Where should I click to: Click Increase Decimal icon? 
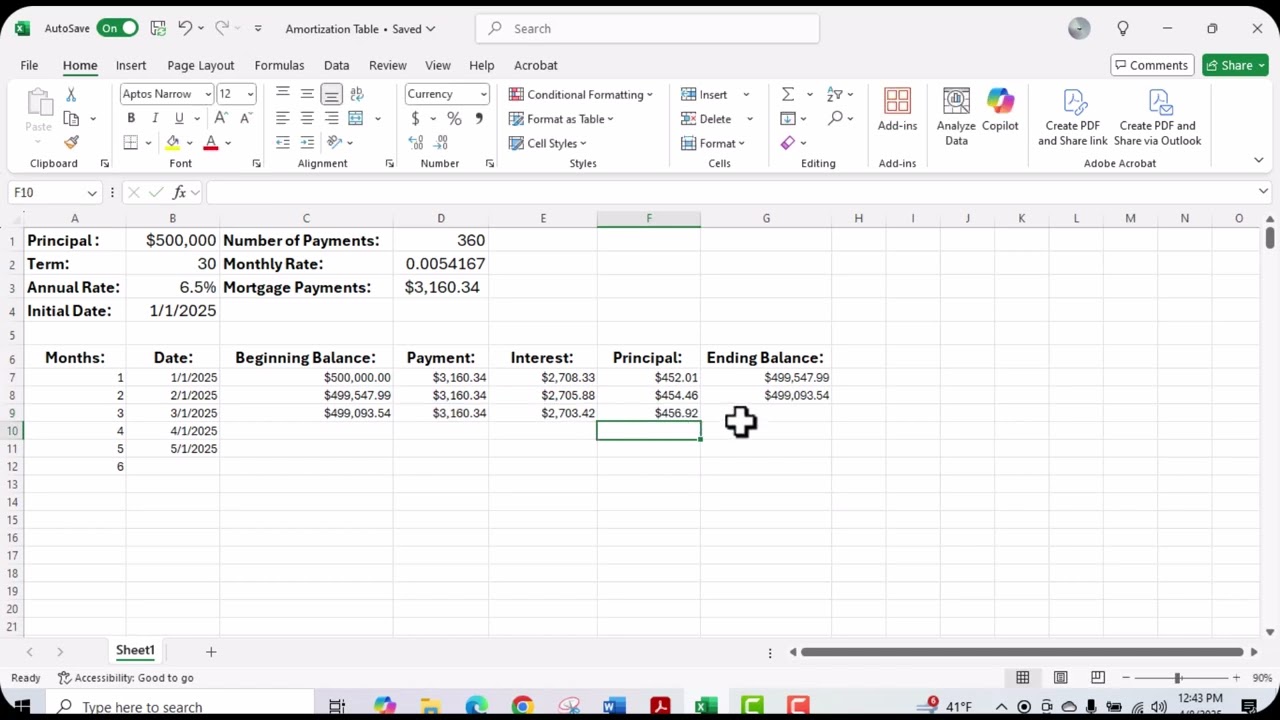pos(416,142)
